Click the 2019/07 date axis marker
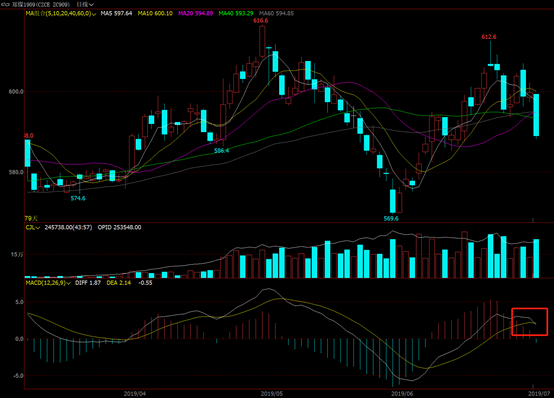Viewport: 554px width, 398px height. pyautogui.click(x=539, y=393)
